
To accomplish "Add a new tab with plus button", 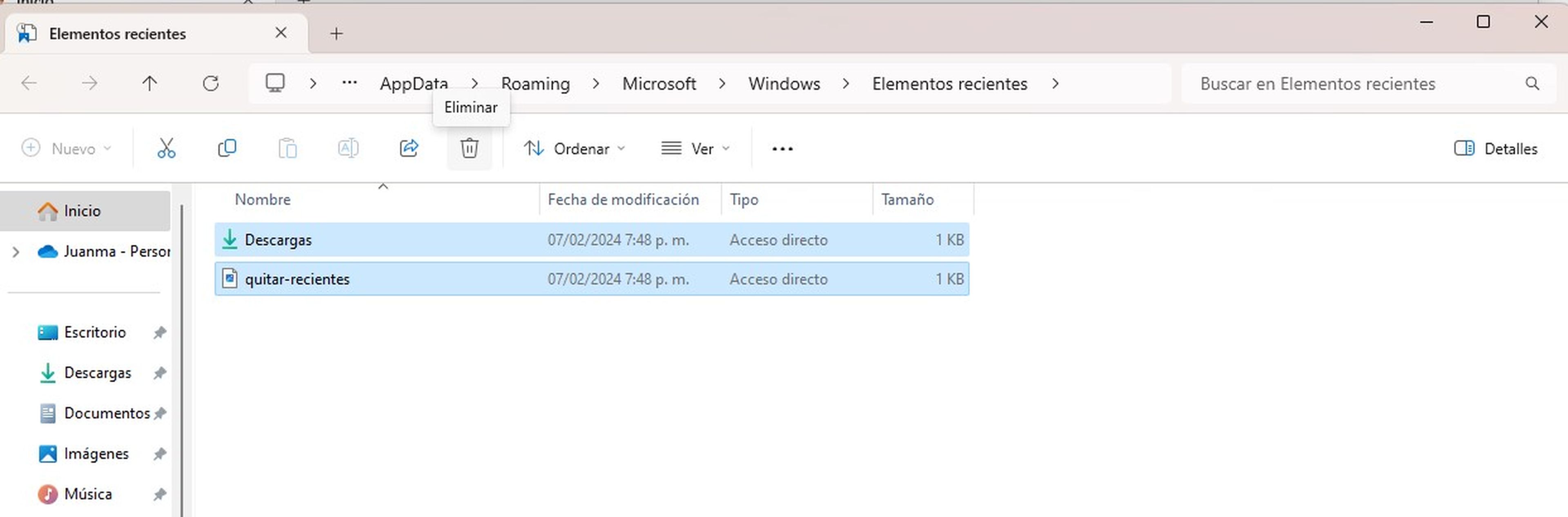I will (336, 34).
